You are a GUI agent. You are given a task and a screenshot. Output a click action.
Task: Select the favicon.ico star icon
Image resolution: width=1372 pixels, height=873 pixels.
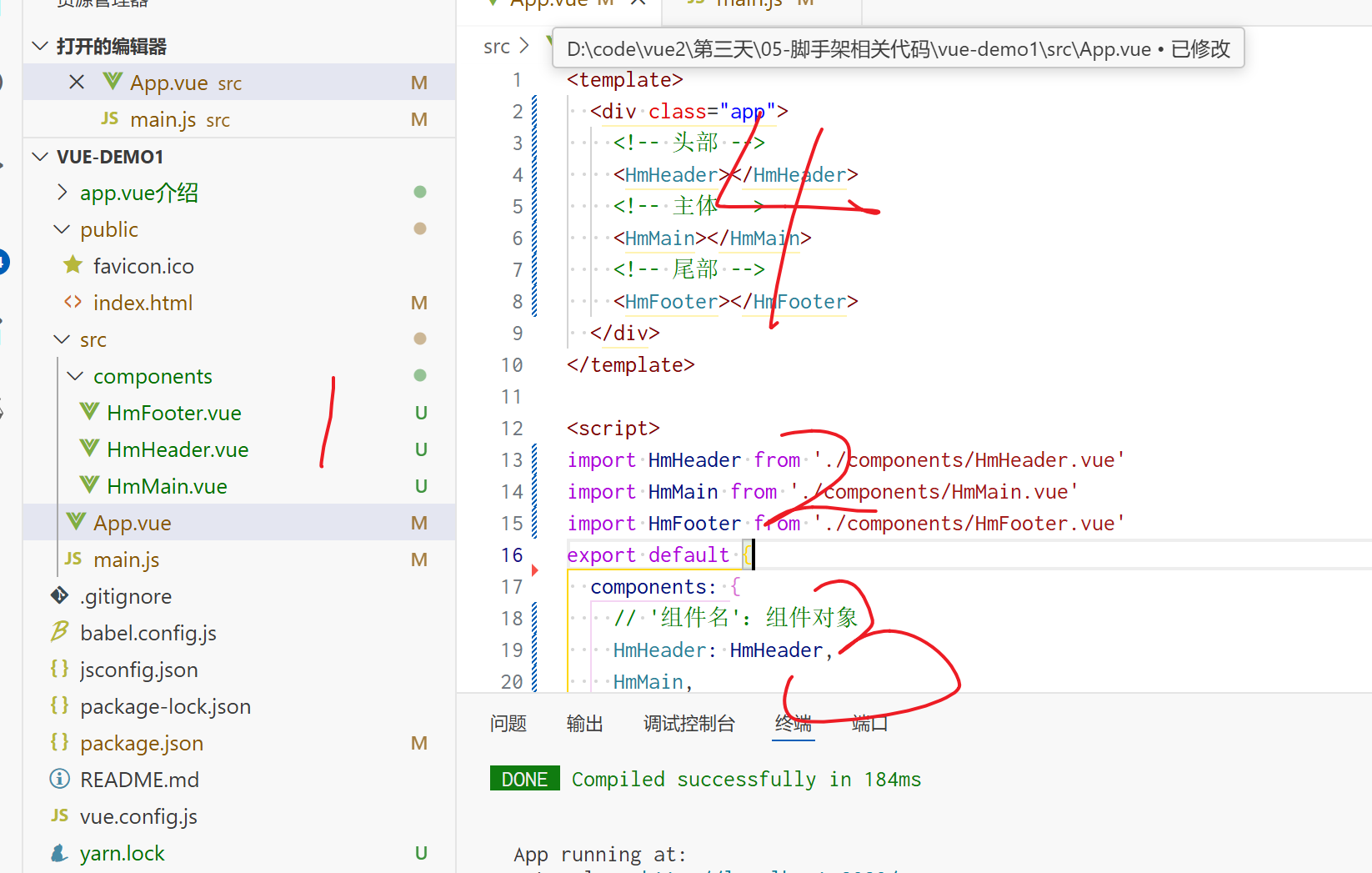click(73, 265)
